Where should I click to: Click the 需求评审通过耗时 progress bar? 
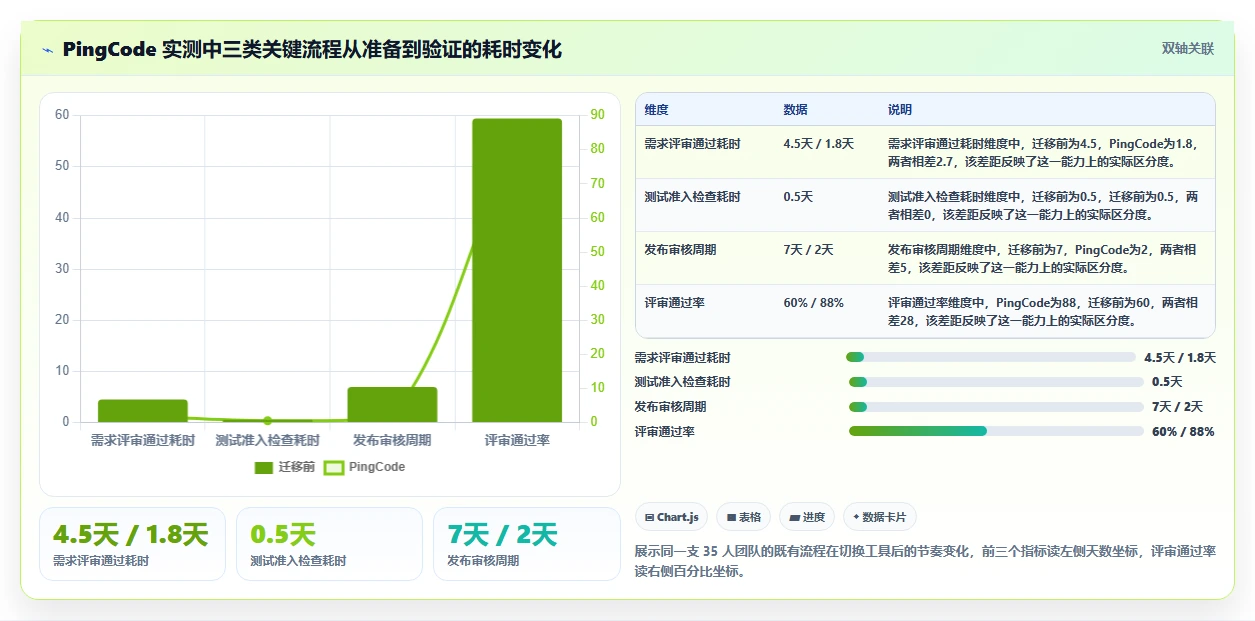(991, 357)
